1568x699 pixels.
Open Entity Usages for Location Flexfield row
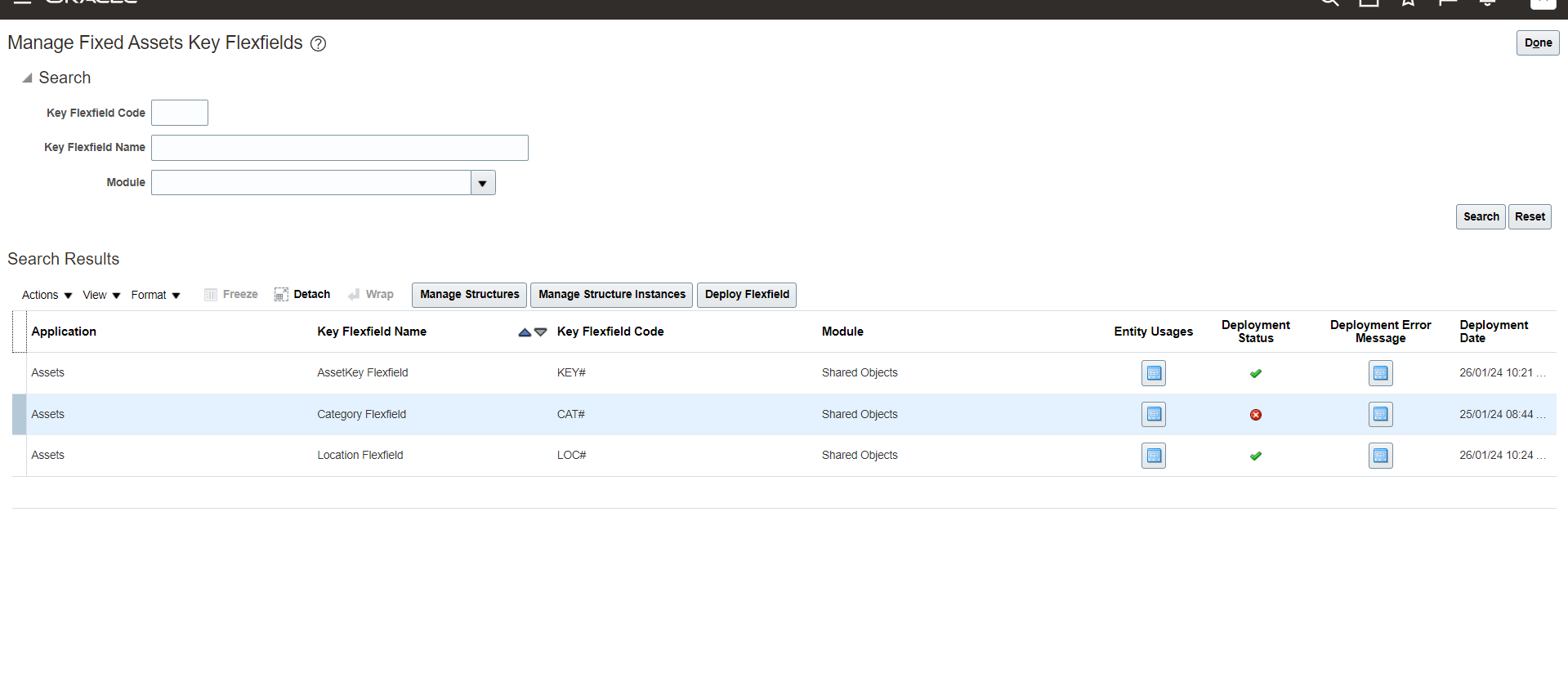click(1153, 456)
